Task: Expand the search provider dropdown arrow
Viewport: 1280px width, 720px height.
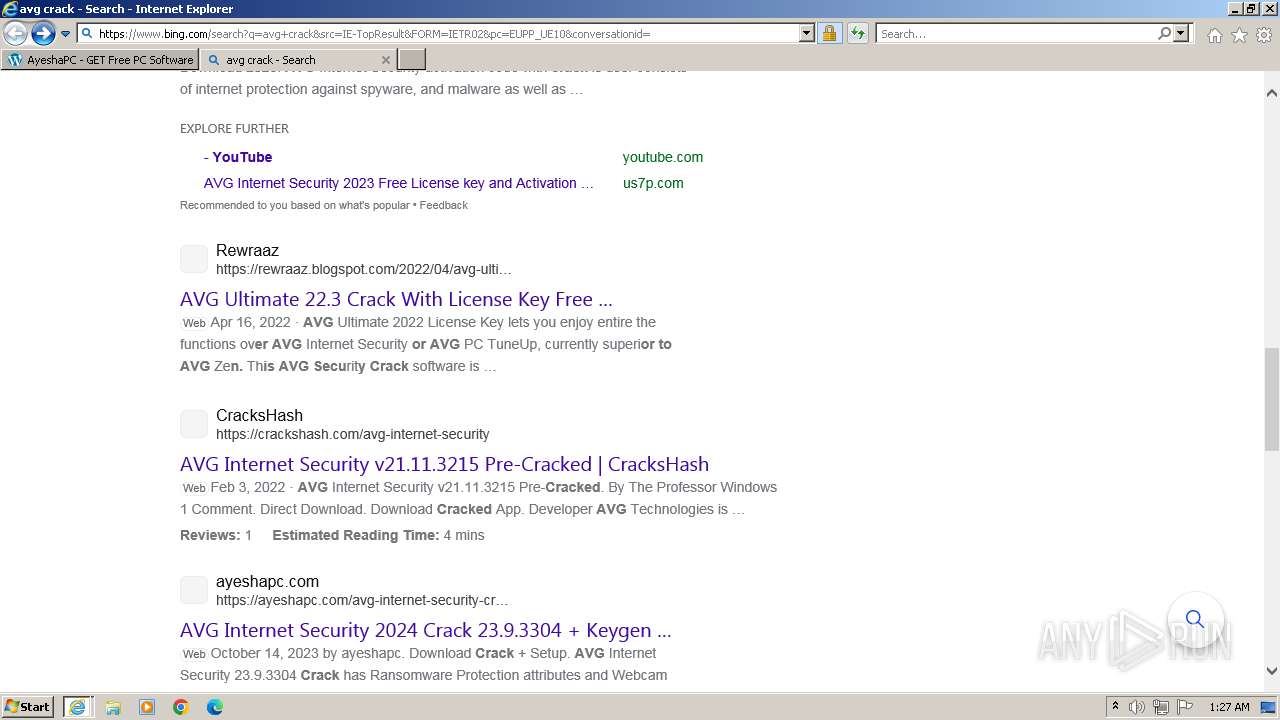Action: pos(1181,33)
